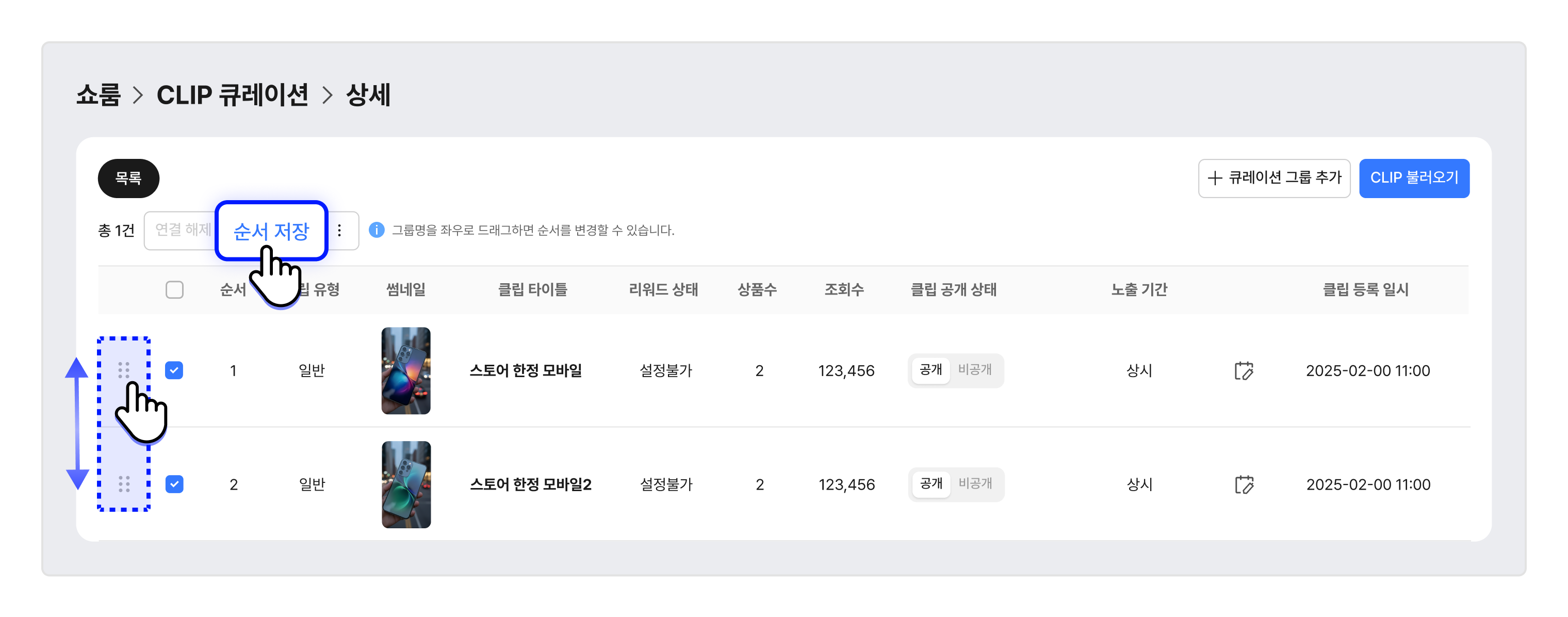Set 스토어 한정 모바일2 to 비공개
The width and height of the screenshot is (1568, 617).
point(974,483)
